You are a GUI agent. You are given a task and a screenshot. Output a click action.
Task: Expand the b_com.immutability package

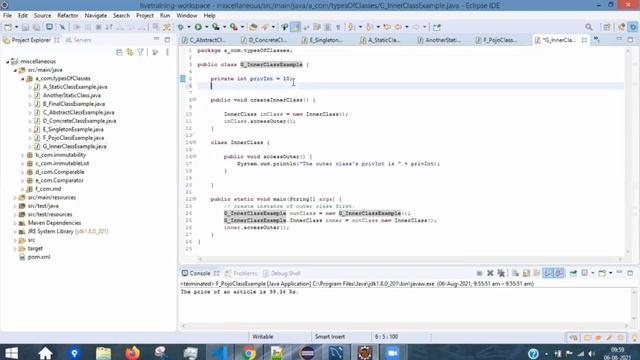tap(23, 155)
